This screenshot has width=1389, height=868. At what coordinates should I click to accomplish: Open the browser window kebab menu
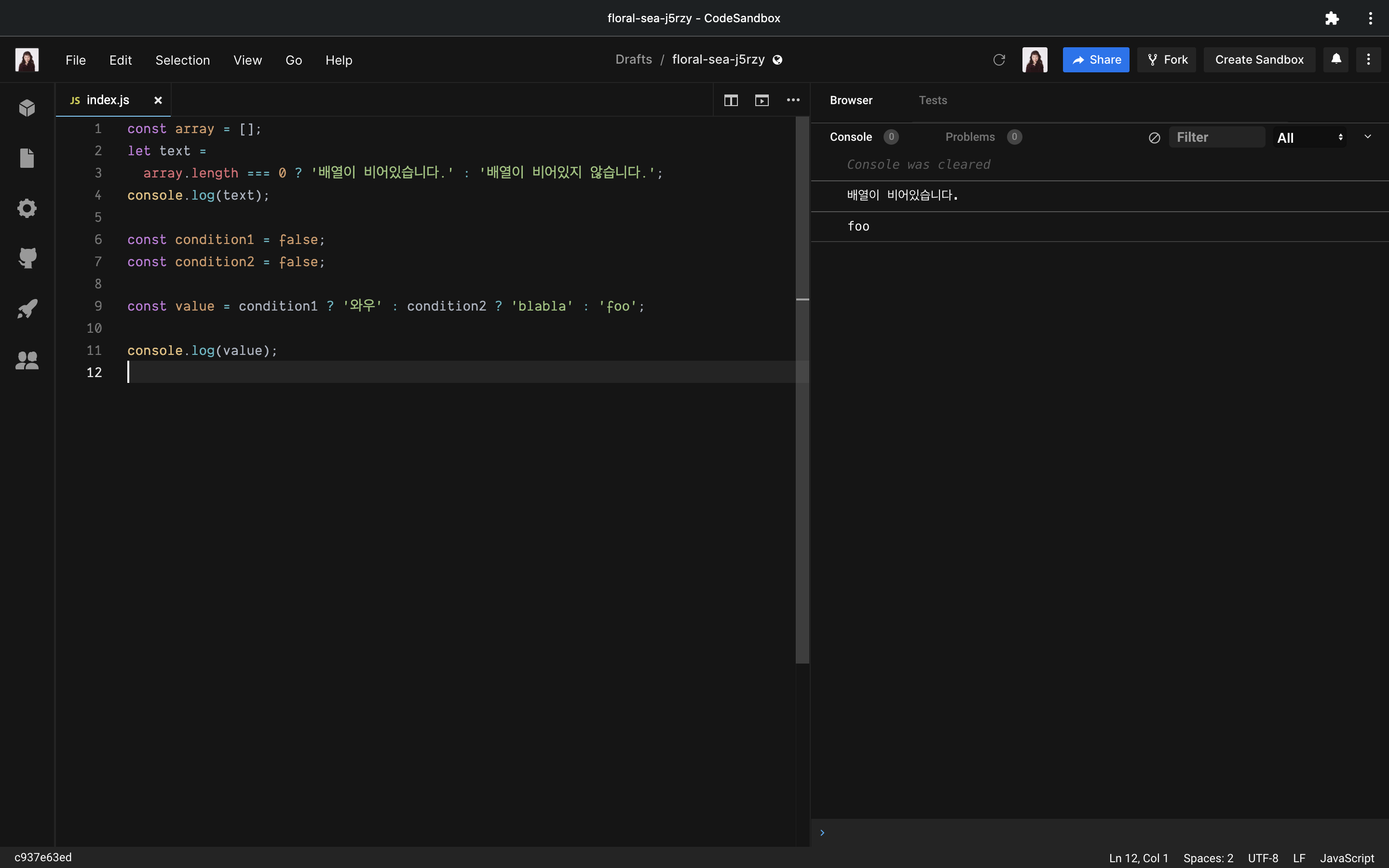[x=1370, y=18]
